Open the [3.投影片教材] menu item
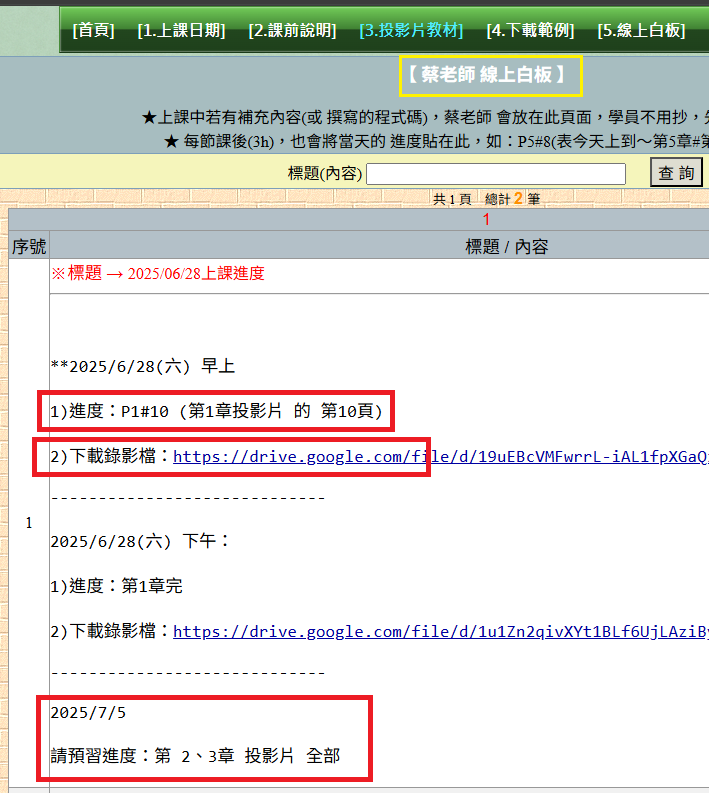 (411, 30)
